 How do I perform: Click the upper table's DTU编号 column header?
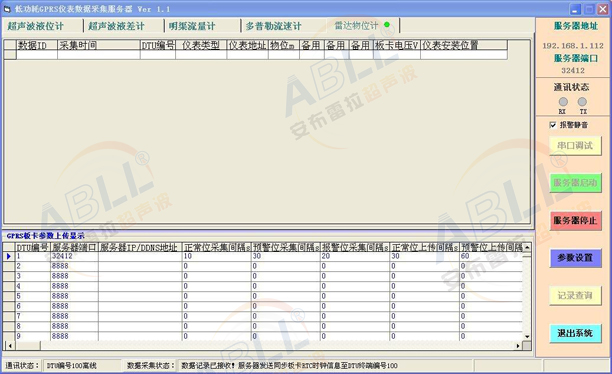click(x=158, y=45)
